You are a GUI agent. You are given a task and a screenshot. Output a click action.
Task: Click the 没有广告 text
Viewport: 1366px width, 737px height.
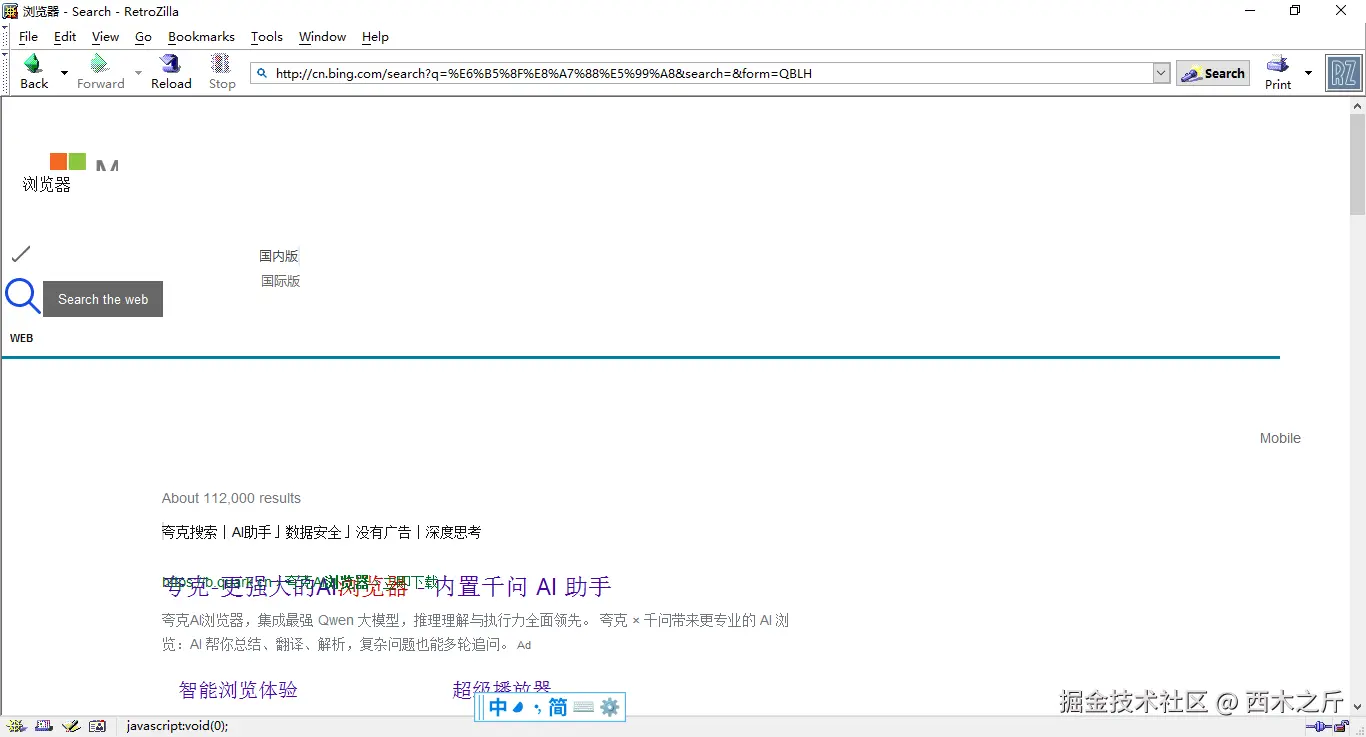click(x=383, y=532)
